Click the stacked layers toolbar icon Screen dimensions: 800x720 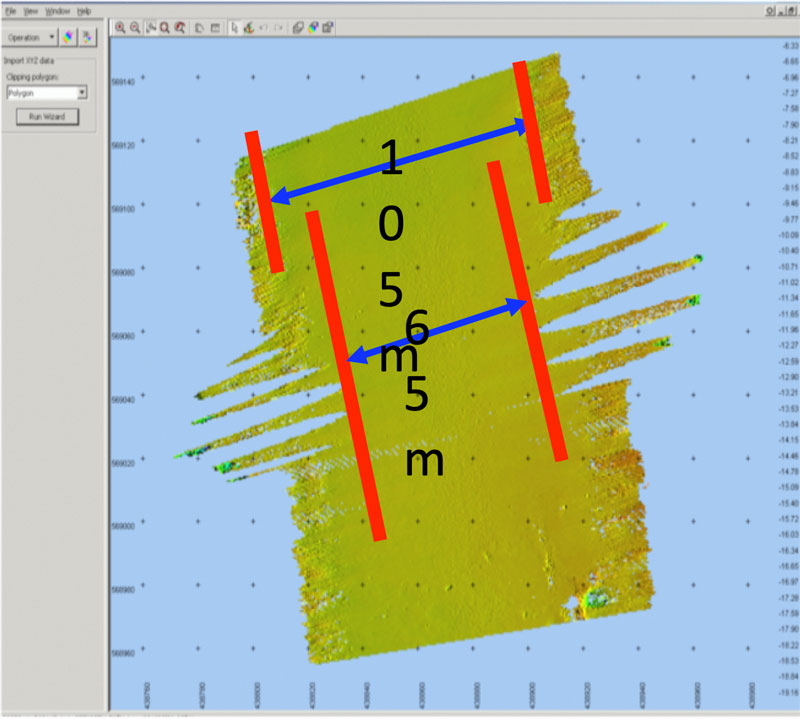(x=297, y=28)
